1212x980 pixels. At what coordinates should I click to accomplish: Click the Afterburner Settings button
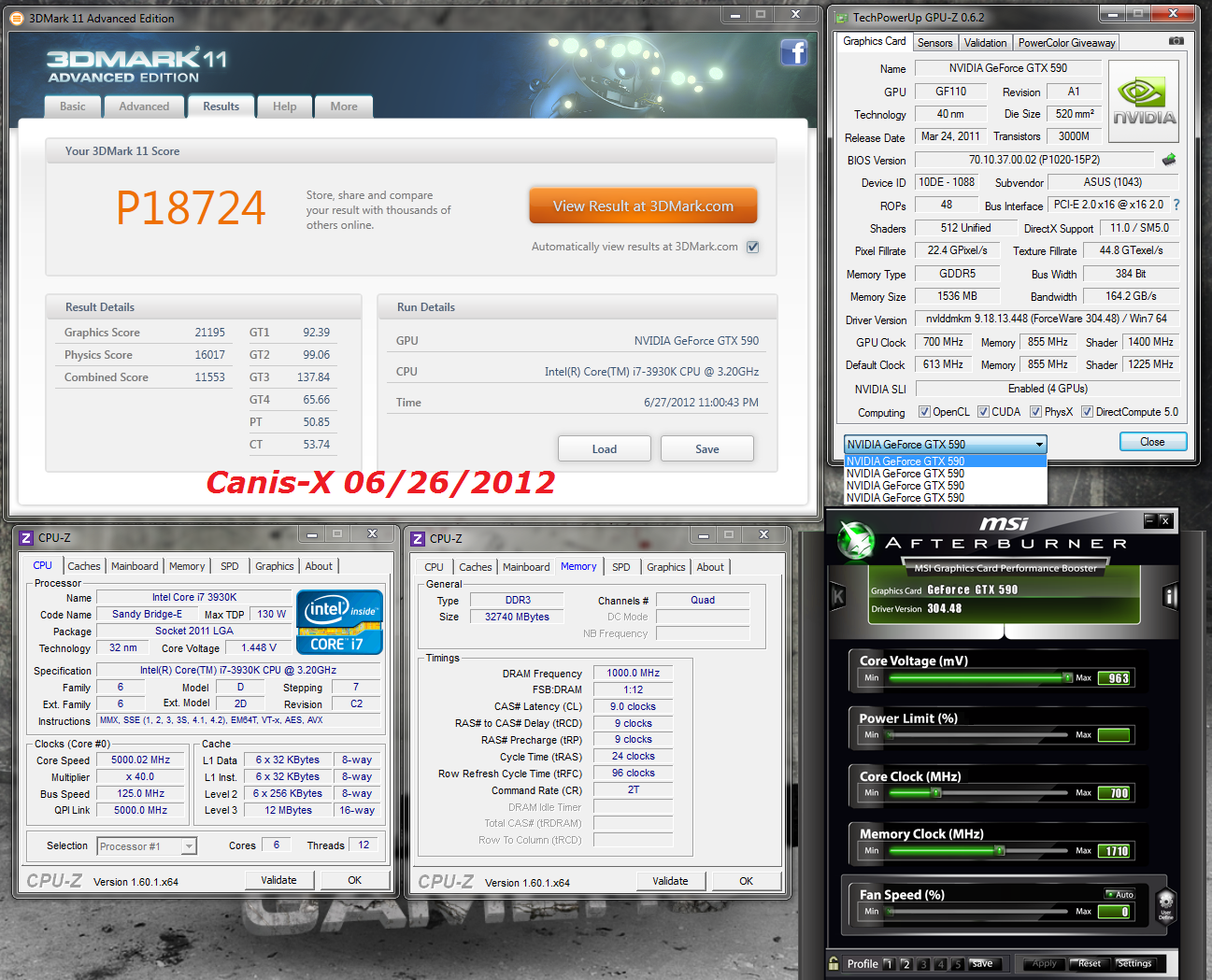(x=1134, y=963)
